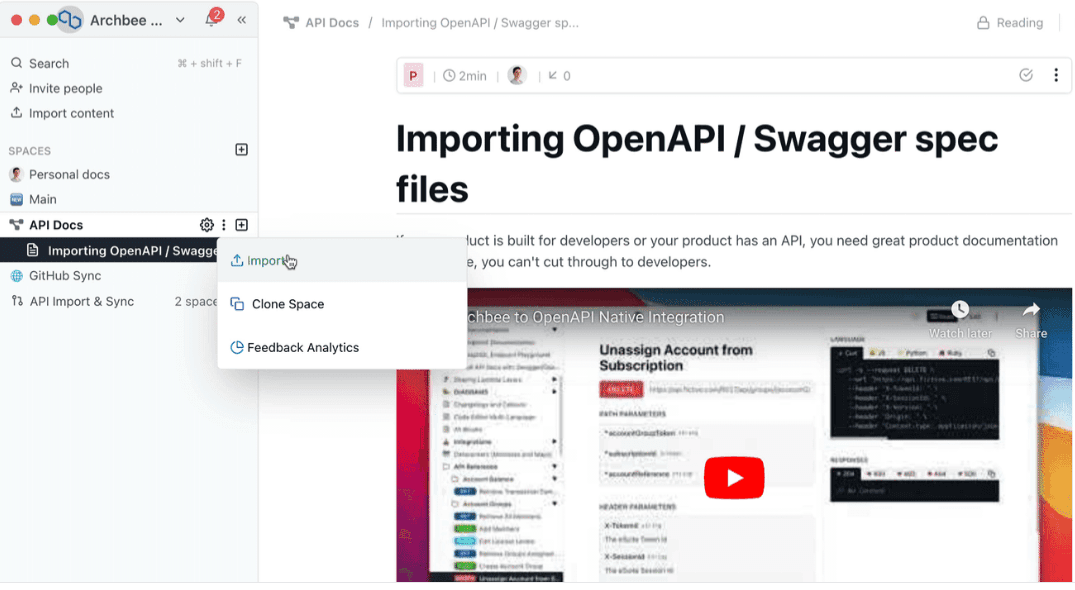The image size is (1075, 590).
Task: Choose Clone Space from the menu
Action: (287, 304)
